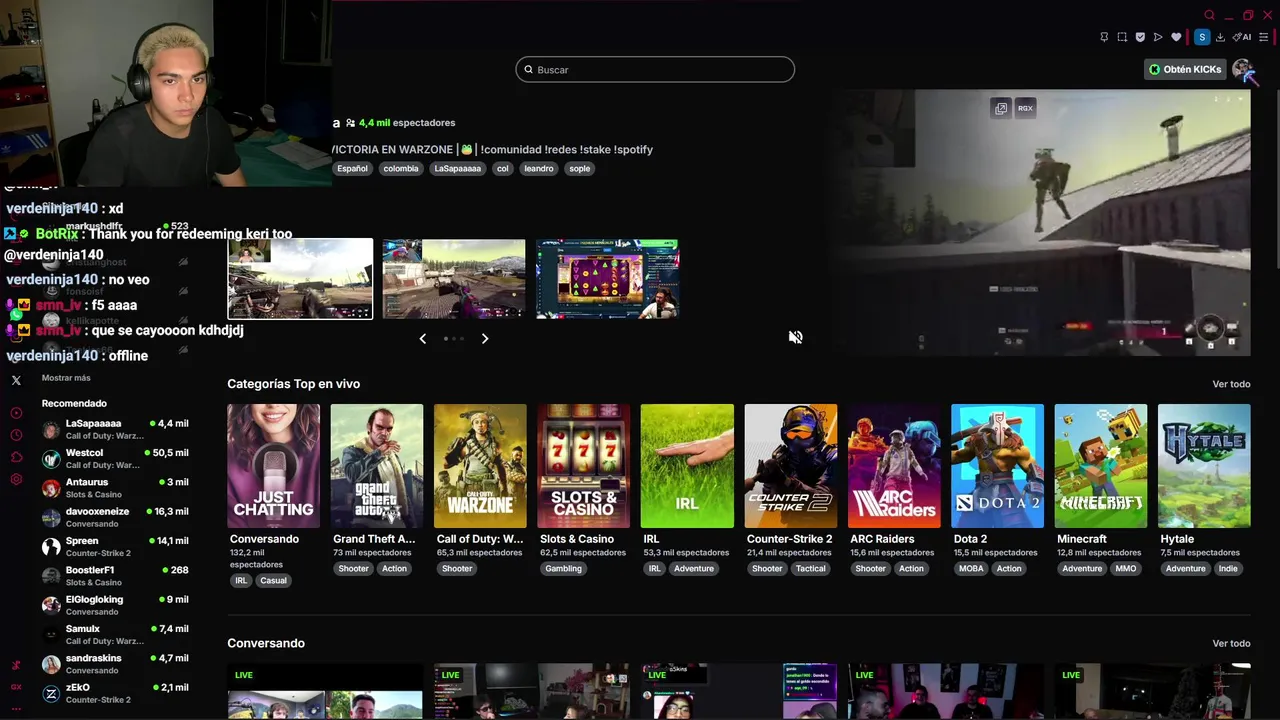
Task: Open Antaurus in recommended channels
Action: pyautogui.click(x=115, y=488)
